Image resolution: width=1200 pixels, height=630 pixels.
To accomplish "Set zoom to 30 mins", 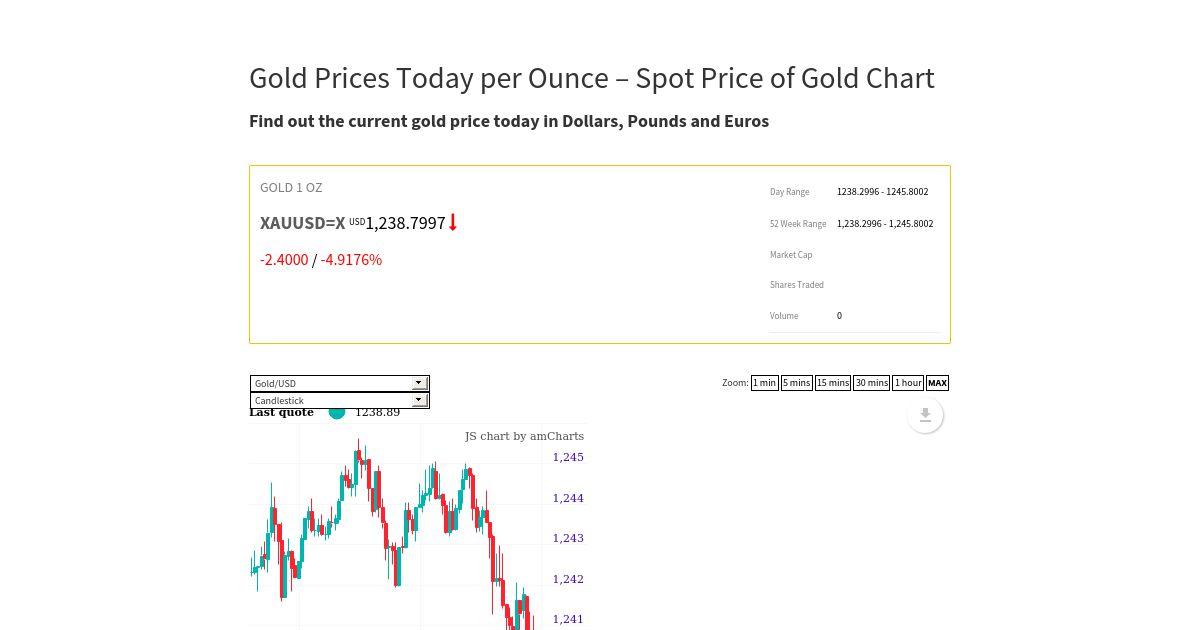I will tap(871, 383).
